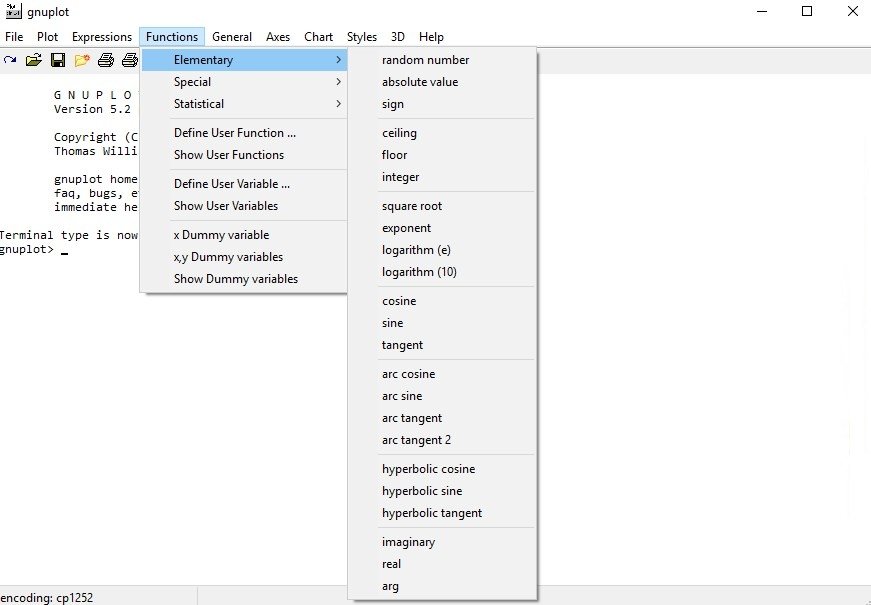Viewport: 871px width, 605px height.
Task: Pick the x Dummy variable entry
Action: 244,235
